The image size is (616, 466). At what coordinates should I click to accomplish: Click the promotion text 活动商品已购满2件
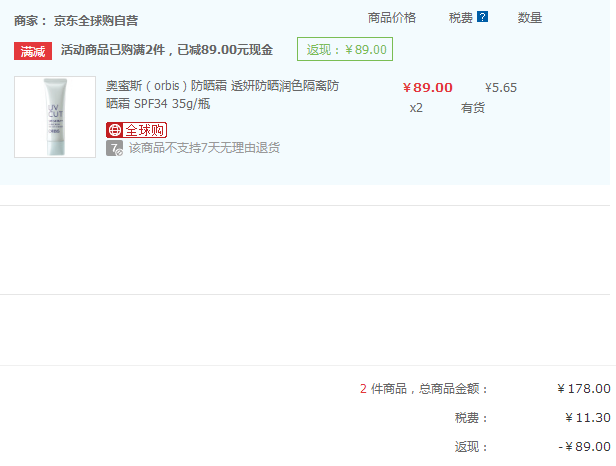[x=113, y=50]
